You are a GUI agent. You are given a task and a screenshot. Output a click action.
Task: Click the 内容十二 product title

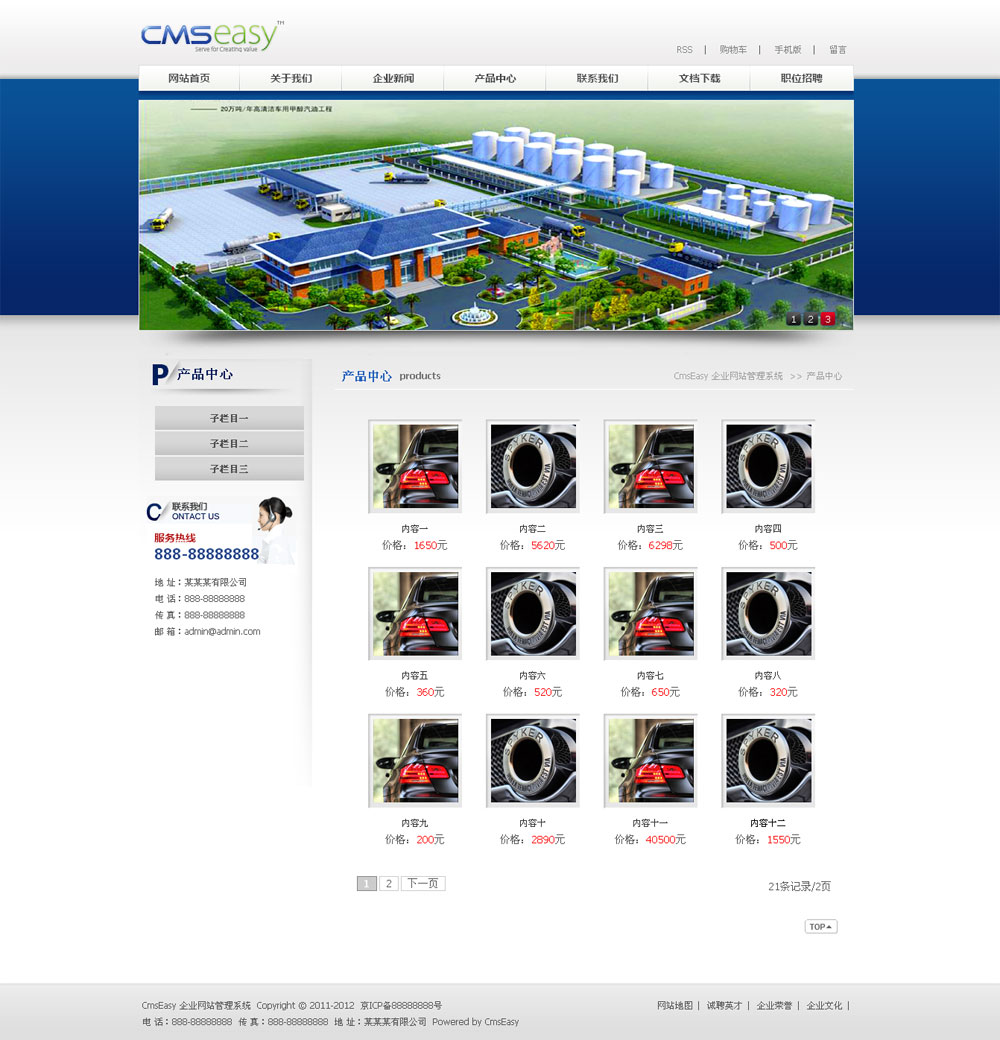click(x=768, y=823)
